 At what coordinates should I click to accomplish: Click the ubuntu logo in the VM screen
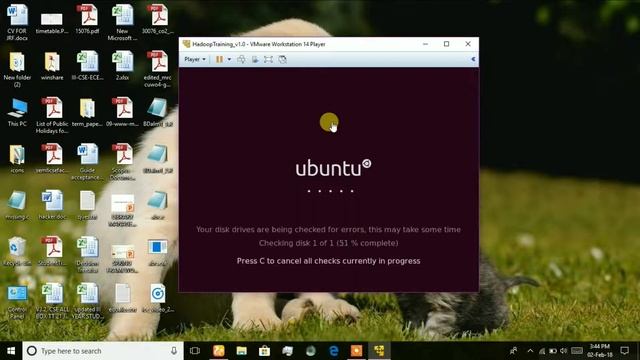[333, 168]
